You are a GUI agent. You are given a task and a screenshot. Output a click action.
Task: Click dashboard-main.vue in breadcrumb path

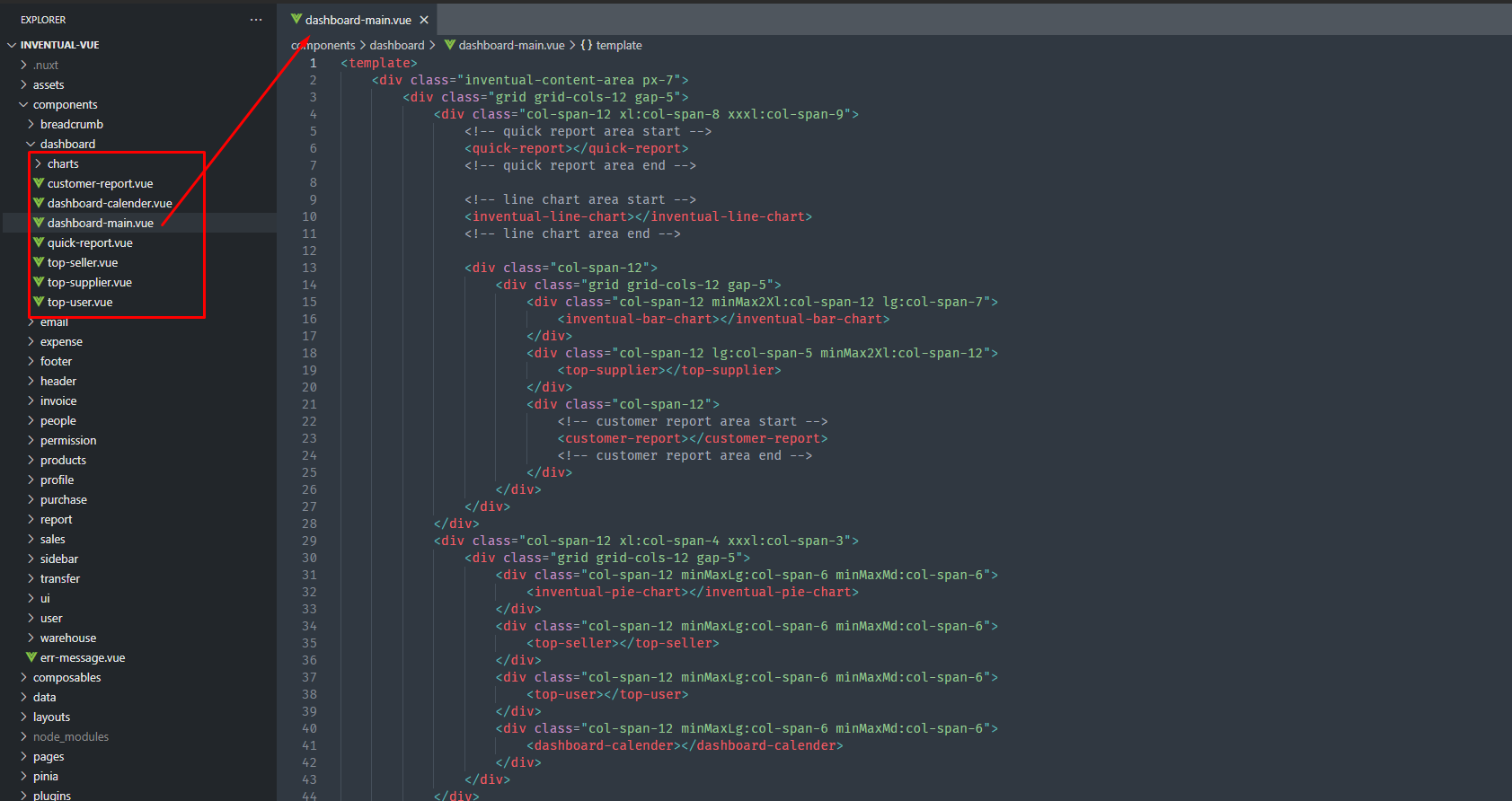click(511, 45)
